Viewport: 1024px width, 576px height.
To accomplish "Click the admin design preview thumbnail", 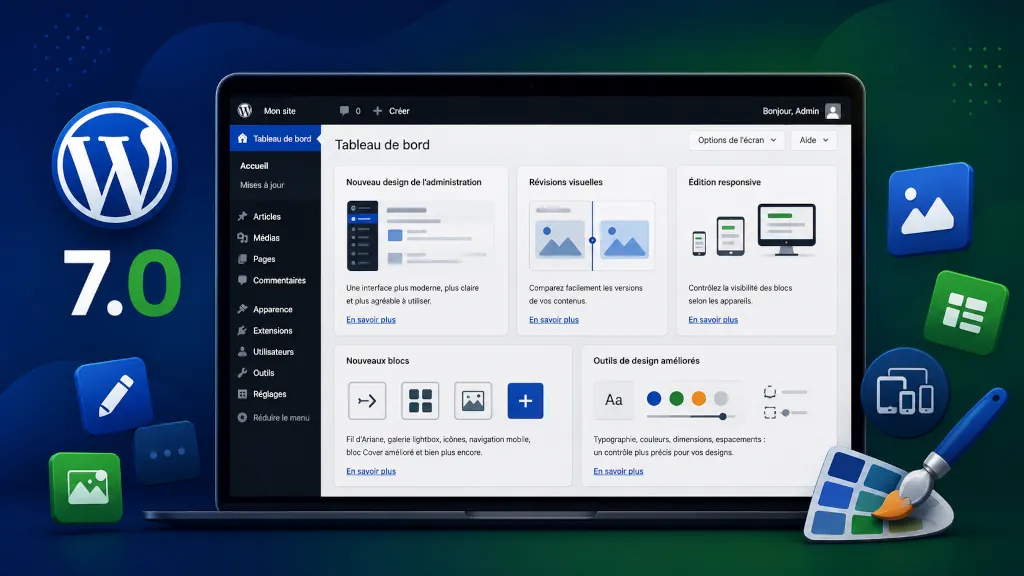I will (421, 236).
